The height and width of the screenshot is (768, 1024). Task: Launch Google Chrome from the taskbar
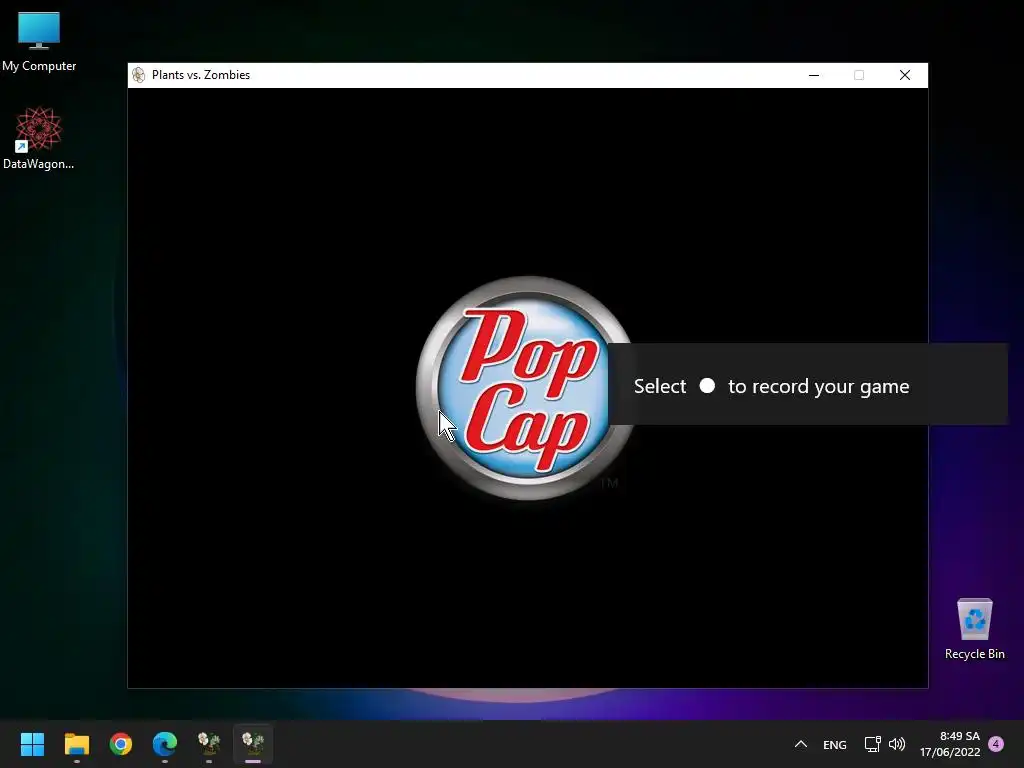click(x=121, y=743)
